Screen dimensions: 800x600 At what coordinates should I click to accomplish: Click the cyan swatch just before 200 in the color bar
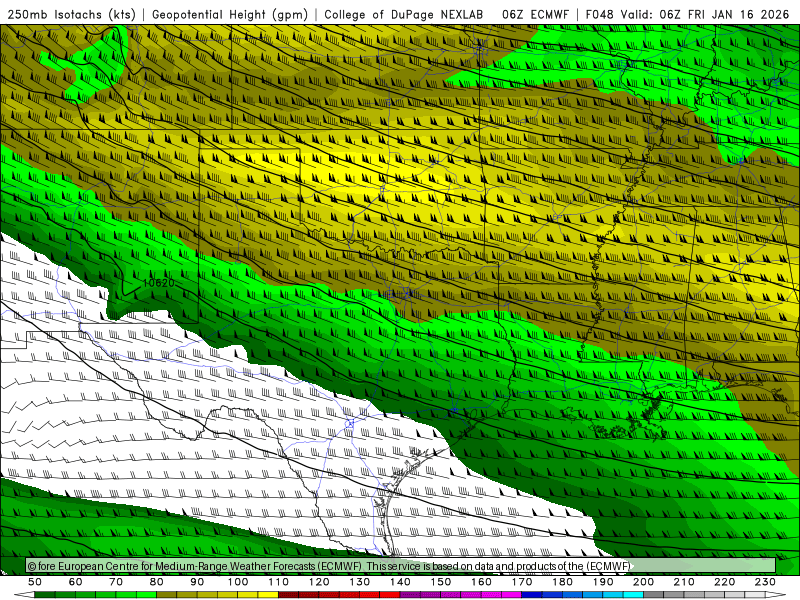pyautogui.click(x=633, y=595)
